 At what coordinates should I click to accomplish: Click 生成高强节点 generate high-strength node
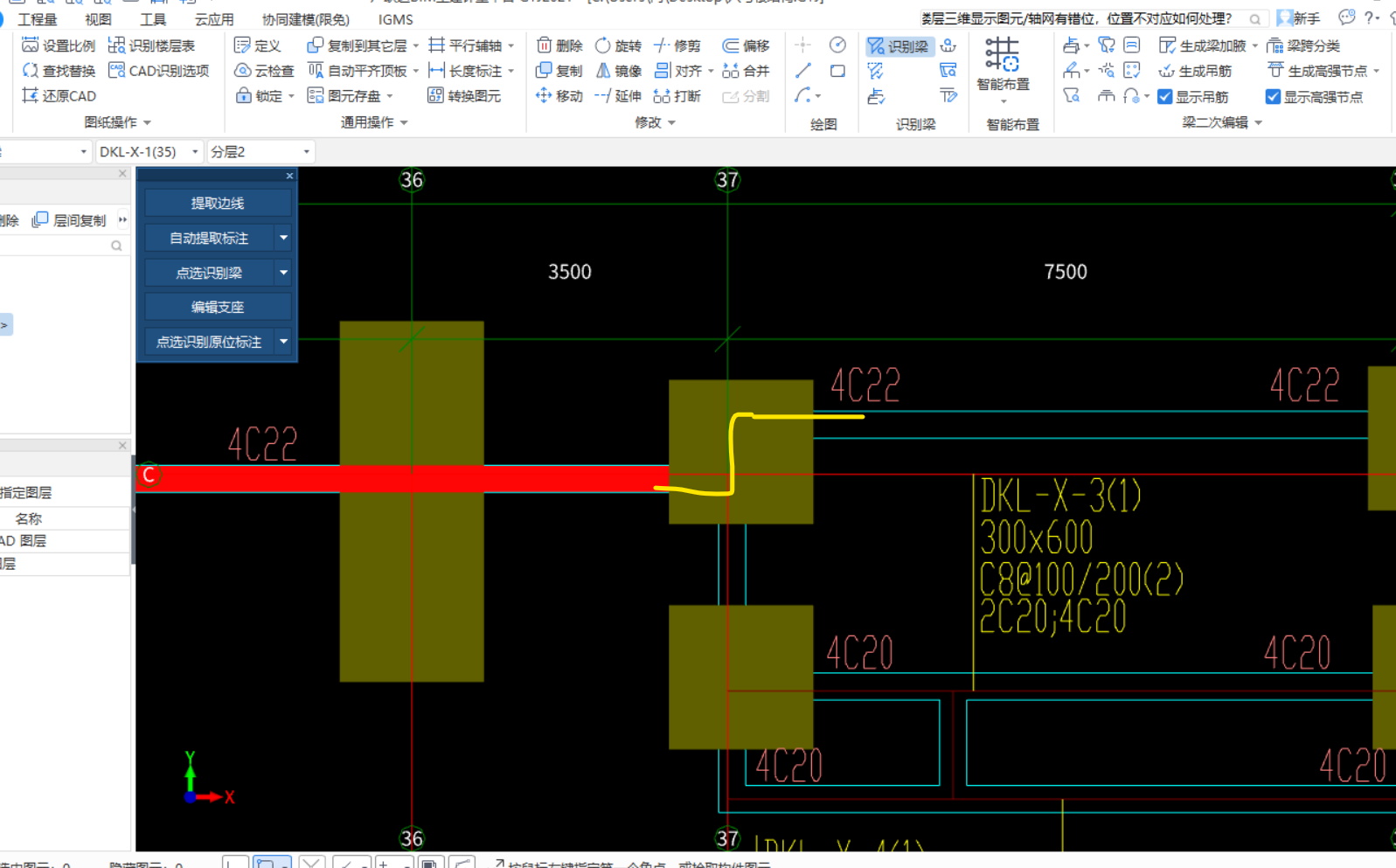[1317, 71]
